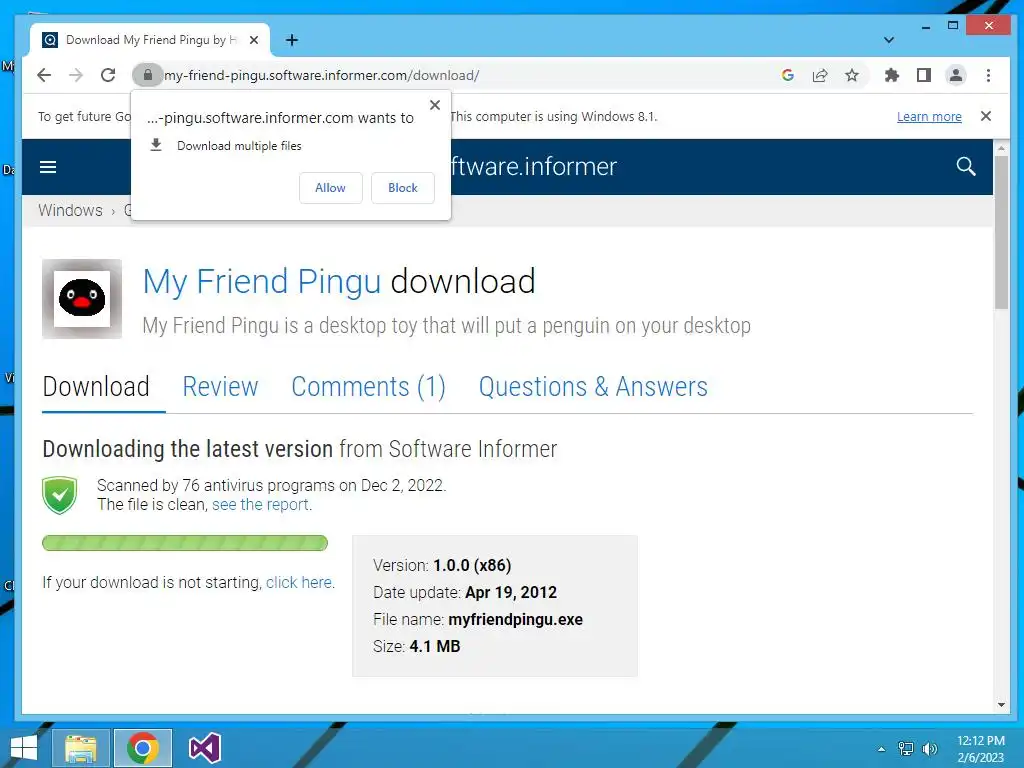Open the Chrome profile avatar
Viewport: 1024px width, 768px height.
[x=955, y=75]
